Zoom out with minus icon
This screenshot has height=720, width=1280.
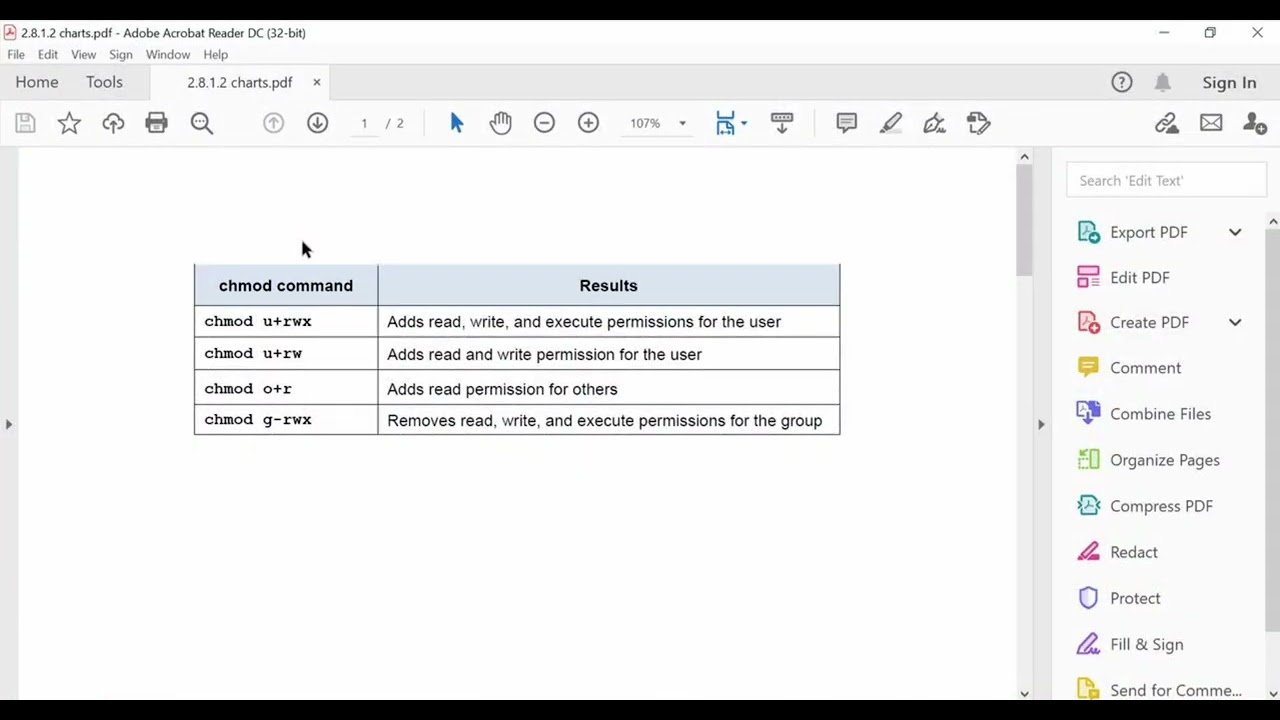coord(544,123)
